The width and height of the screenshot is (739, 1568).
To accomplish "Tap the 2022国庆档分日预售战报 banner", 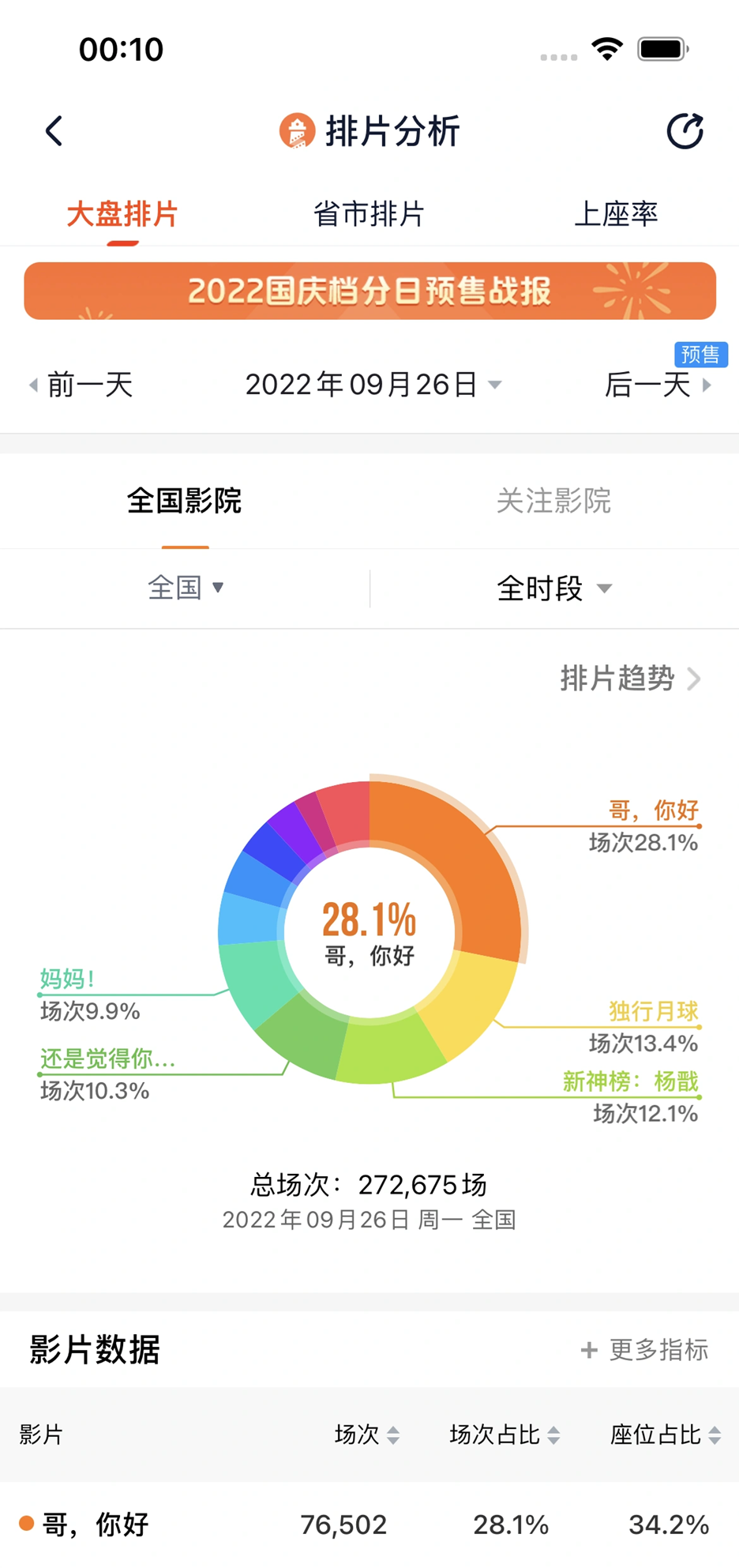I will click(369, 291).
